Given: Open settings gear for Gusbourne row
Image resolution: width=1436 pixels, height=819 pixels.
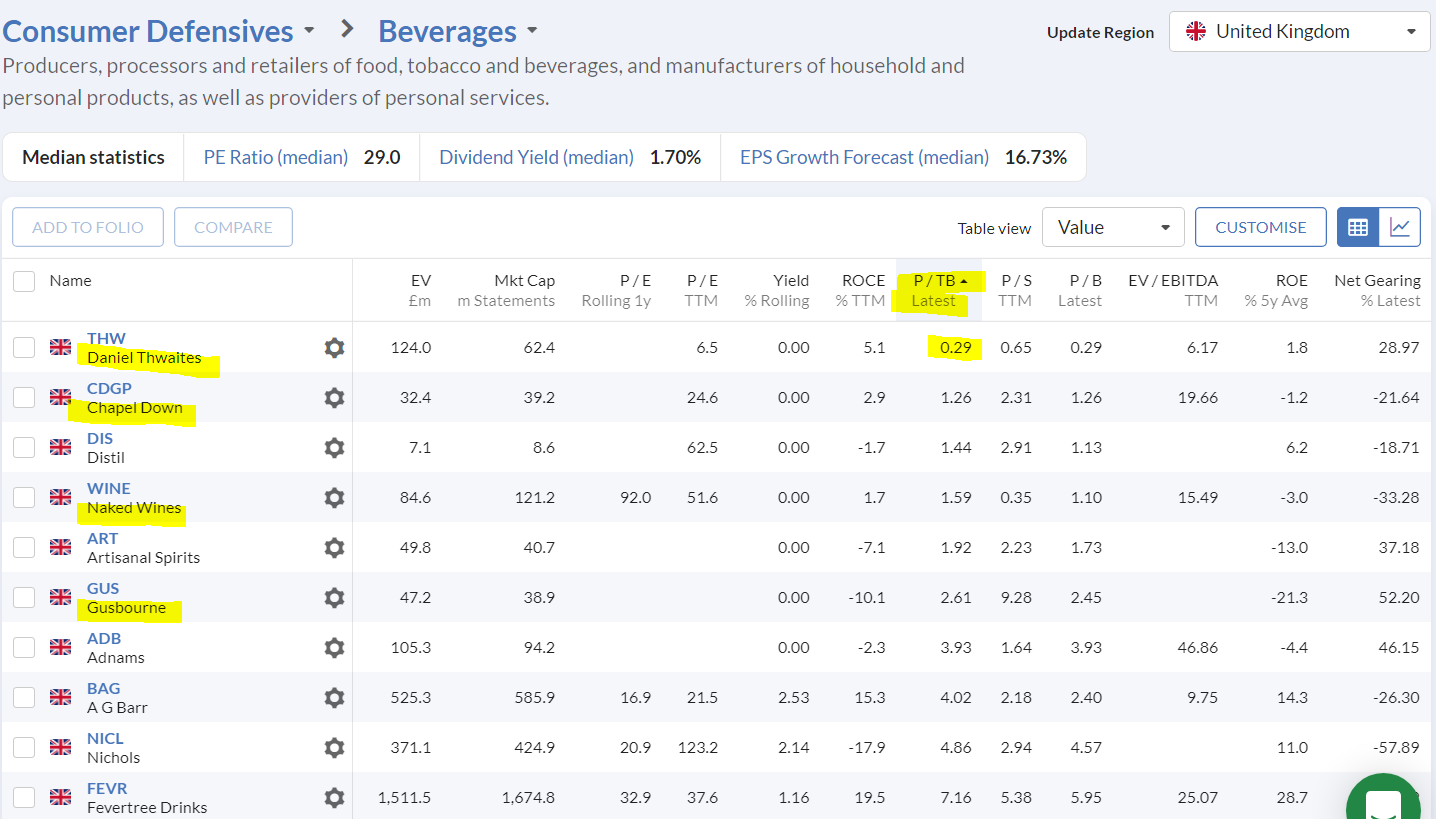Looking at the screenshot, I should [x=334, y=598].
